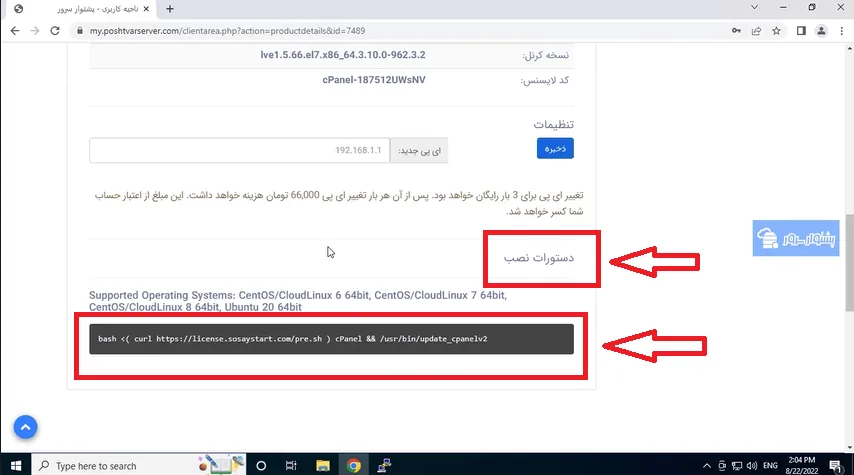The width and height of the screenshot is (854, 475).
Task: Click the تنظیمات settings heading
Action: pyautogui.click(x=553, y=125)
